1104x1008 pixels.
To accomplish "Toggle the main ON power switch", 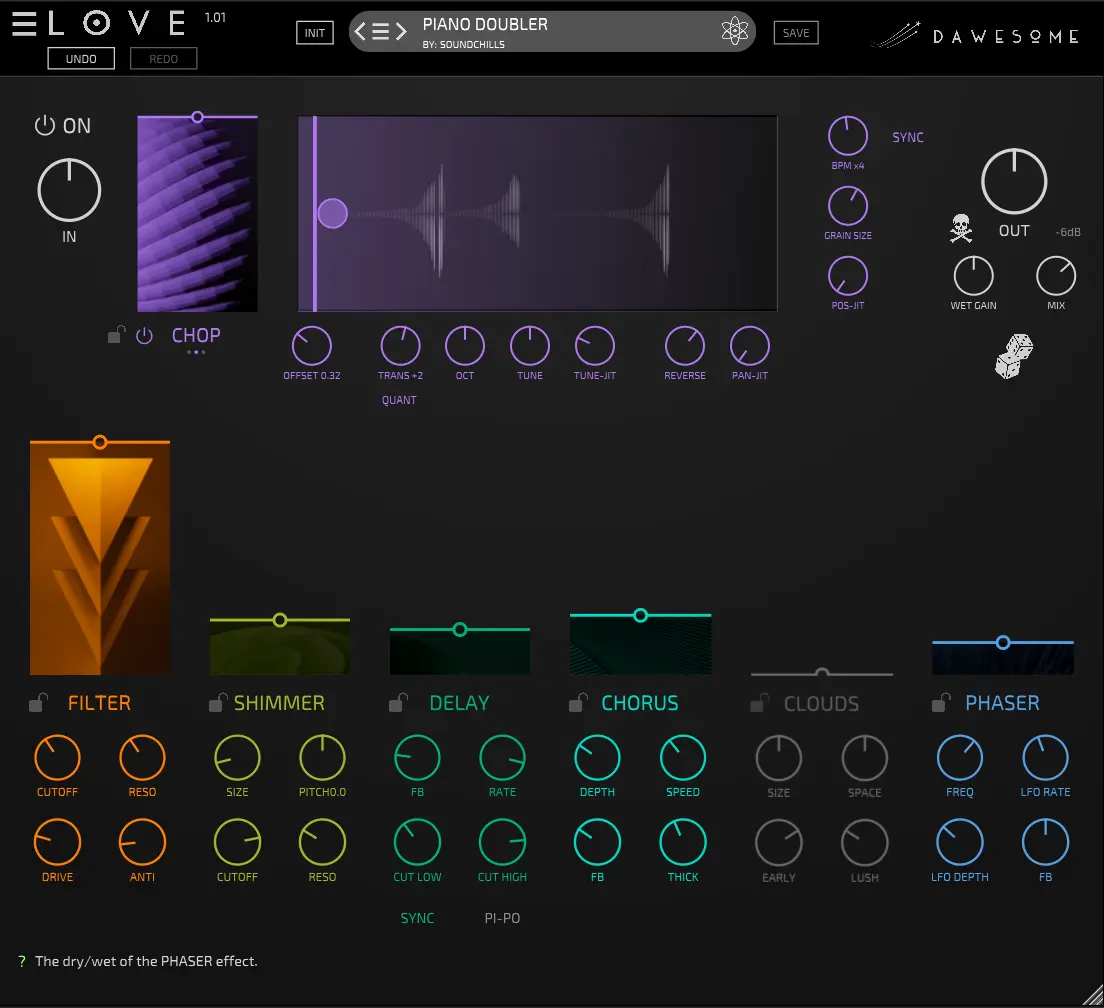I will (44, 126).
